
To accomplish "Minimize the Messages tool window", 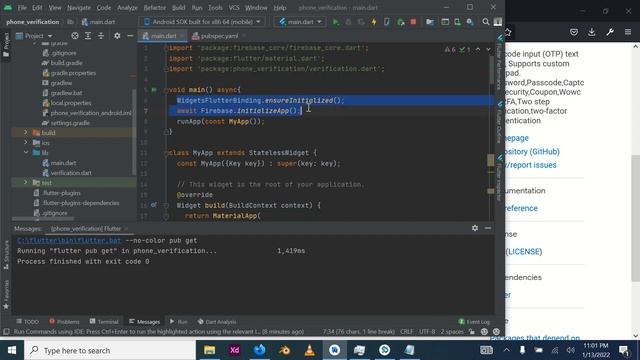I will coord(488,228).
